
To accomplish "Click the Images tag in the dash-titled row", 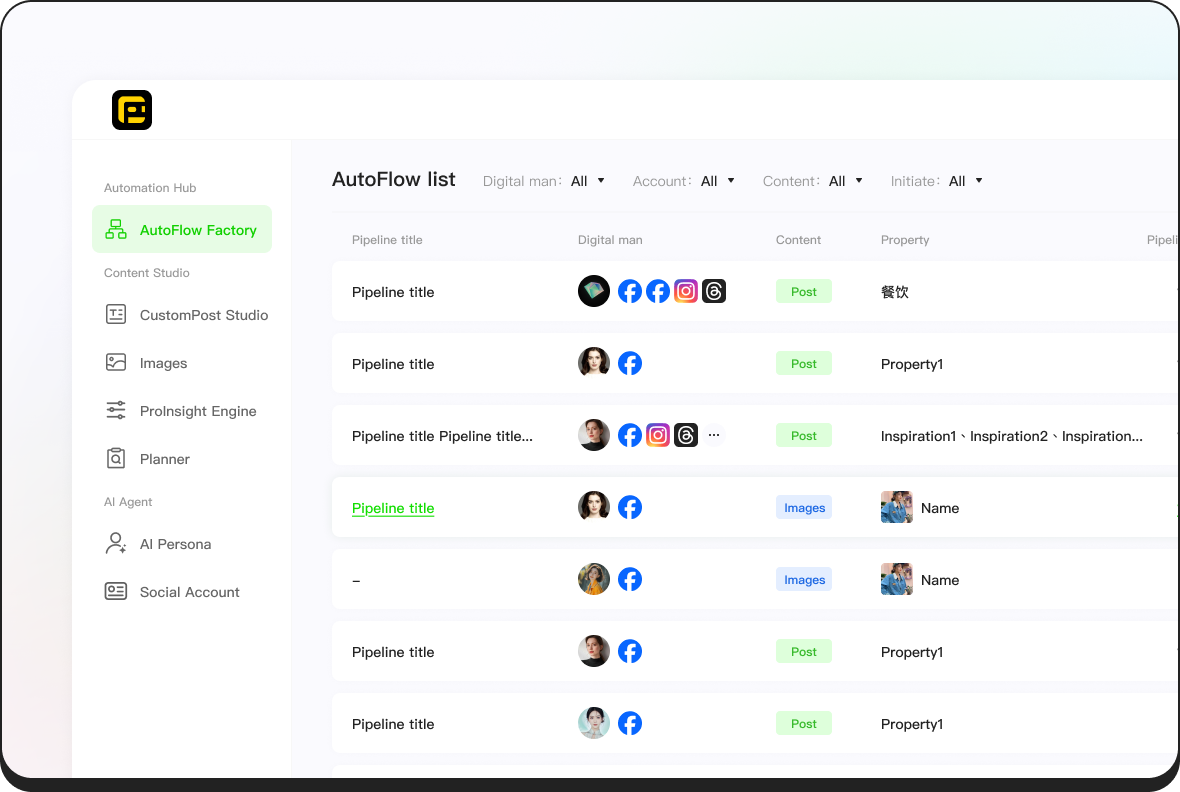I will [804, 580].
